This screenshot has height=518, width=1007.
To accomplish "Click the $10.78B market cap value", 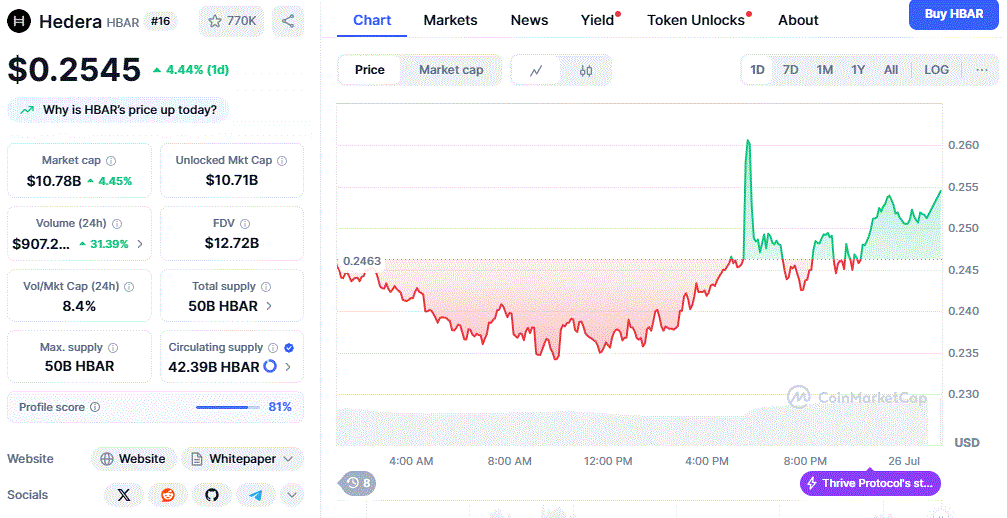I will click(x=54, y=181).
